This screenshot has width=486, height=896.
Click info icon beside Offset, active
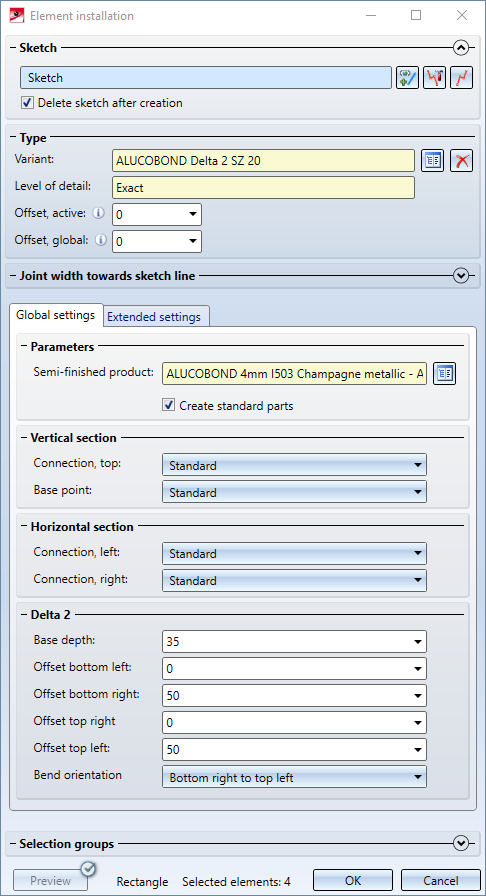pos(99,213)
